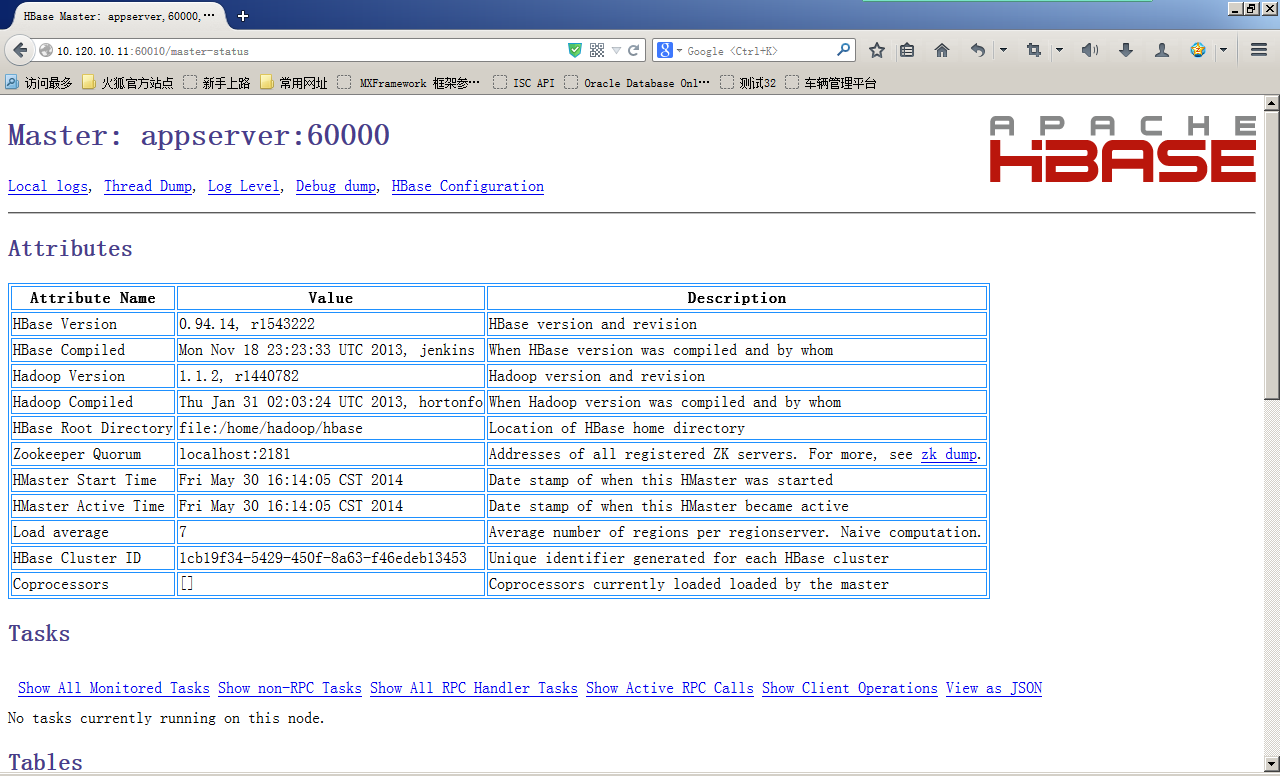Click the scrollbar down arrow
The width and height of the screenshot is (1280, 776).
tap(1272, 765)
